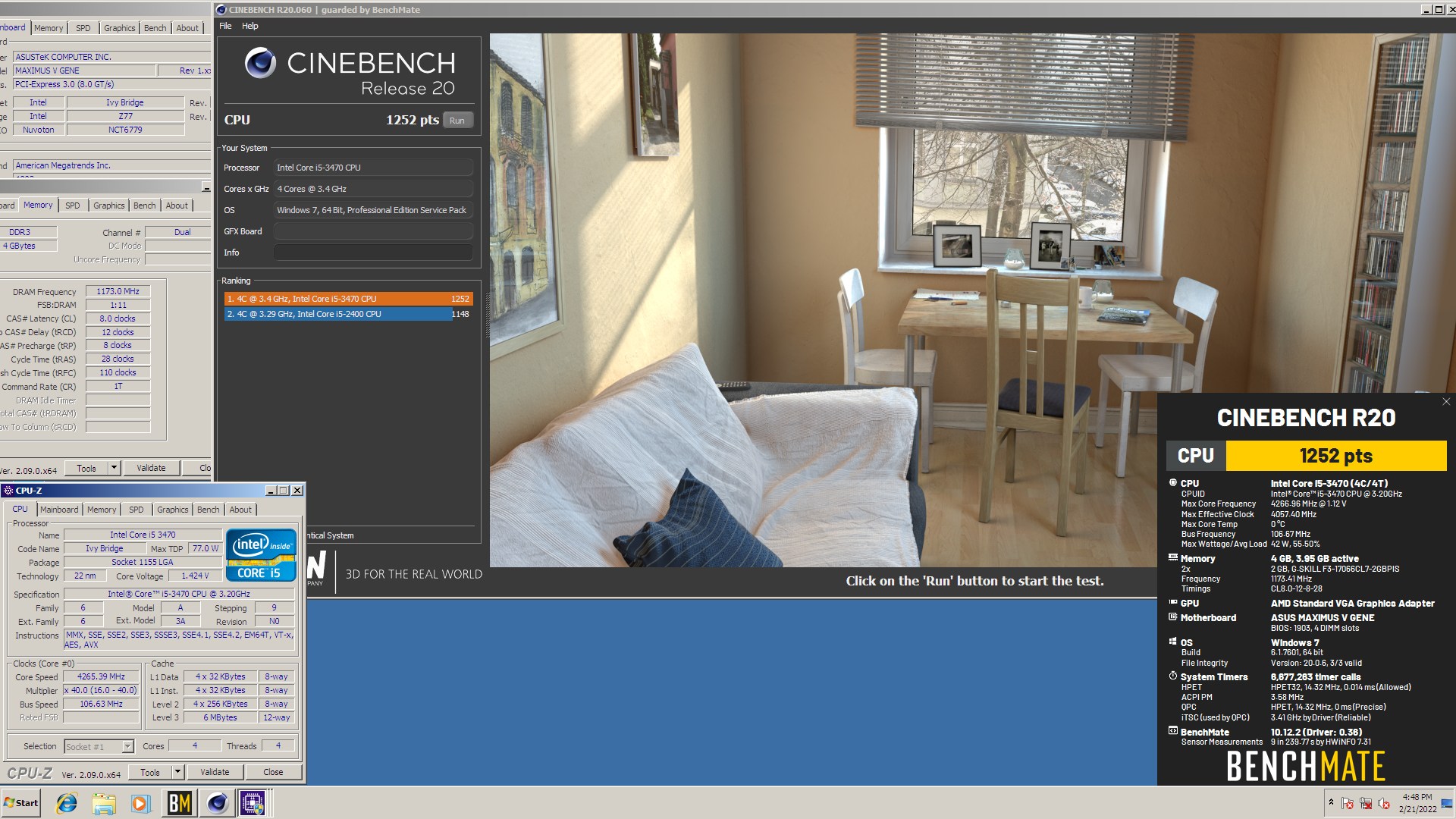The height and width of the screenshot is (819, 1456).
Task: Expand Tools arrow in memory CPU-Z window
Action: (x=115, y=469)
